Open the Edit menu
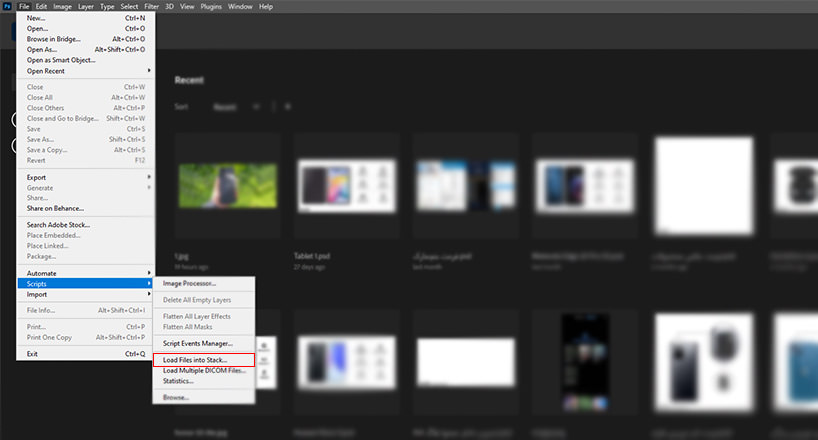Viewport: 818px width, 440px height. click(41, 6)
